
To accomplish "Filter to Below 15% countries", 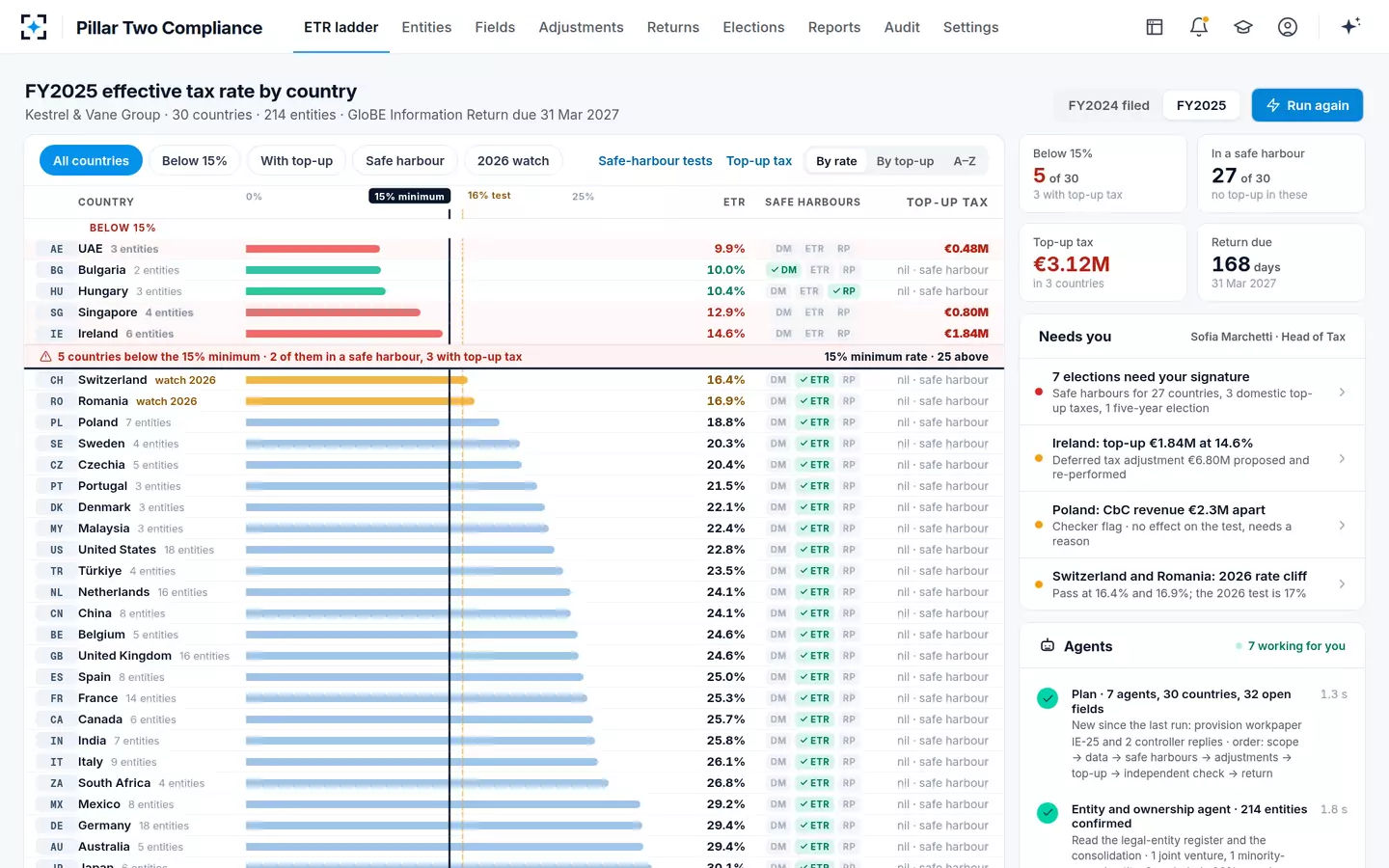I will [194, 160].
